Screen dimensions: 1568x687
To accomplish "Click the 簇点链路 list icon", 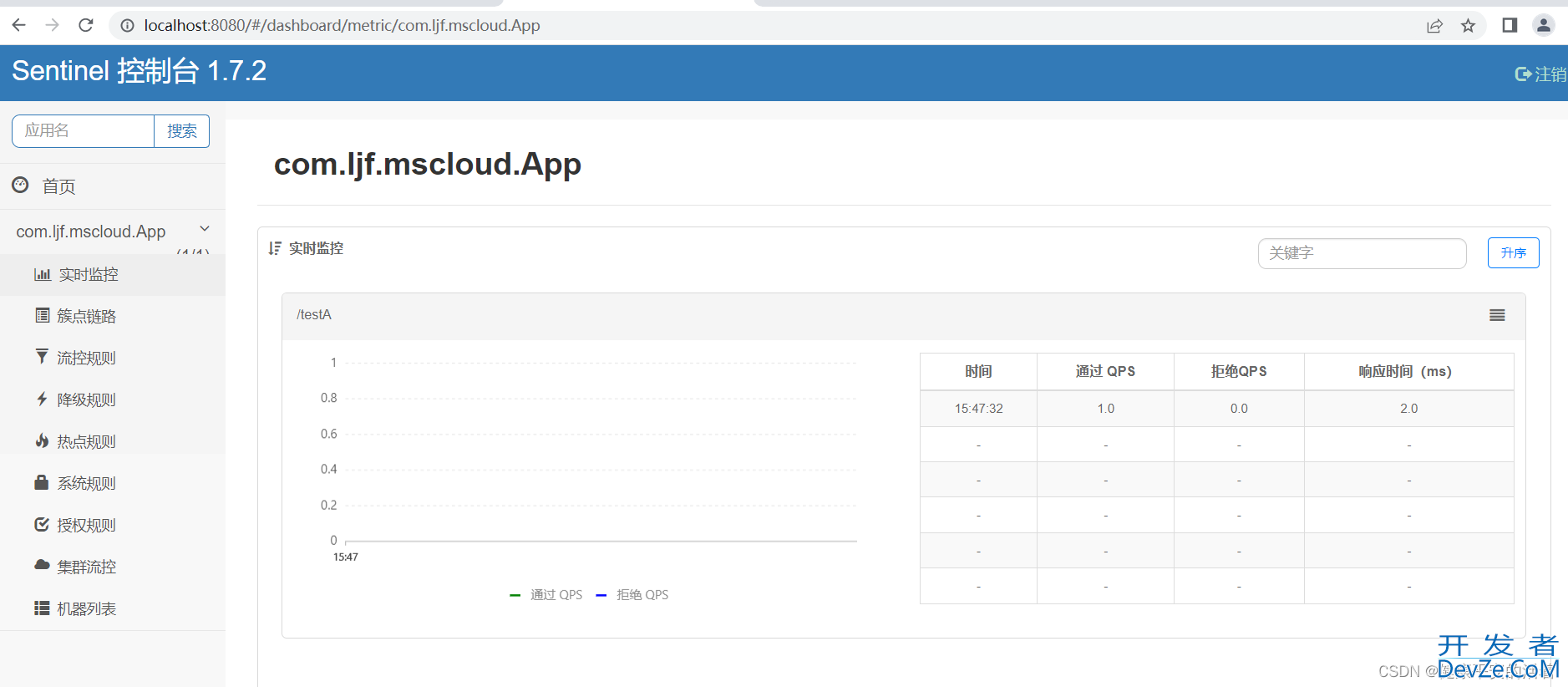I will 43,315.
